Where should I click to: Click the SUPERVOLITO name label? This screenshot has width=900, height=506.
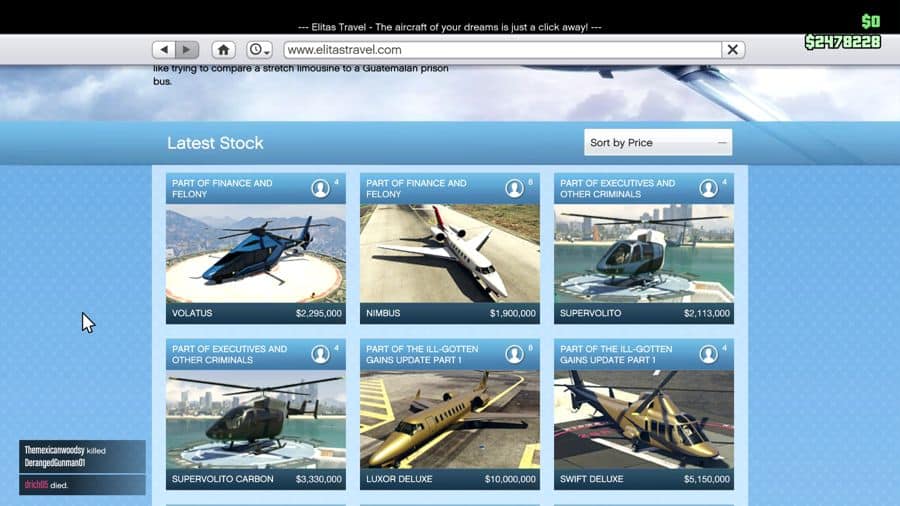click(x=590, y=313)
